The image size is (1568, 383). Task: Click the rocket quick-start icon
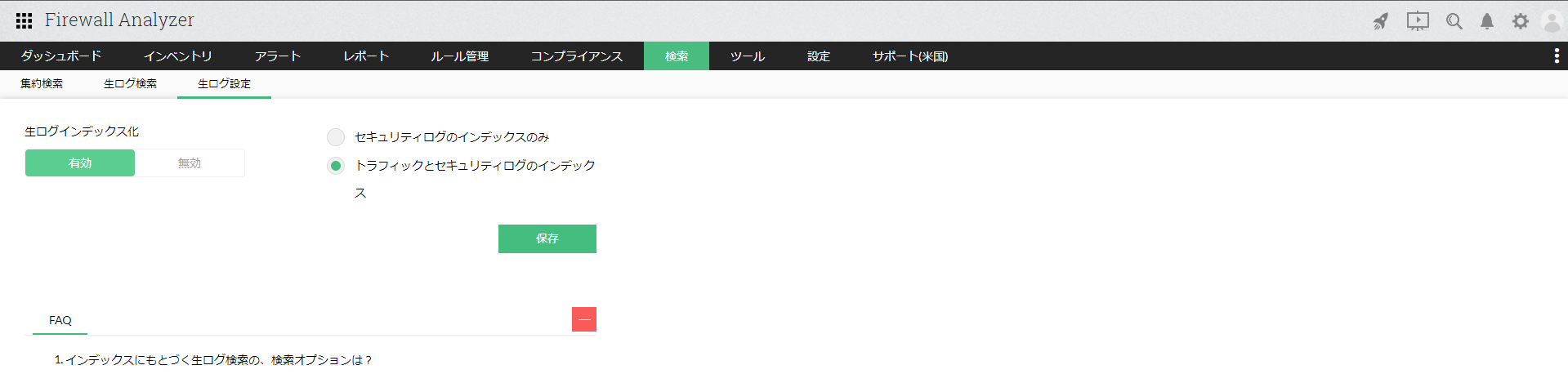click(x=1381, y=21)
